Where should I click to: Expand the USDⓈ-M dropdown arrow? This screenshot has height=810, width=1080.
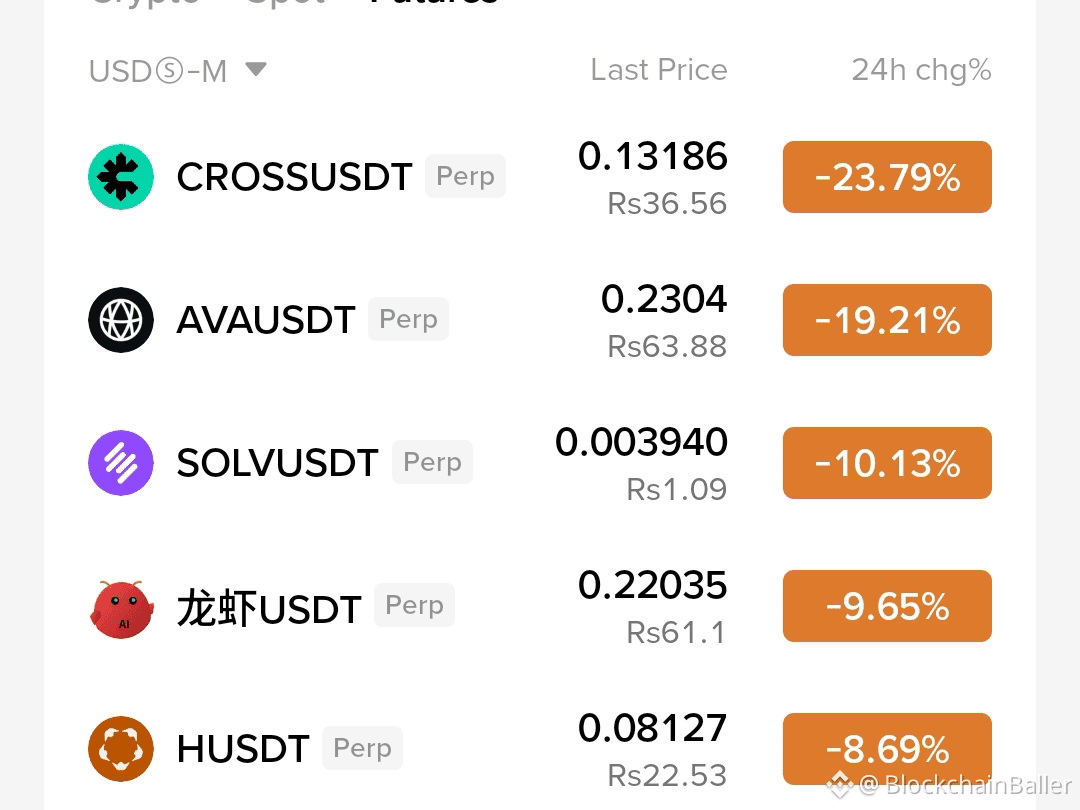(x=256, y=69)
